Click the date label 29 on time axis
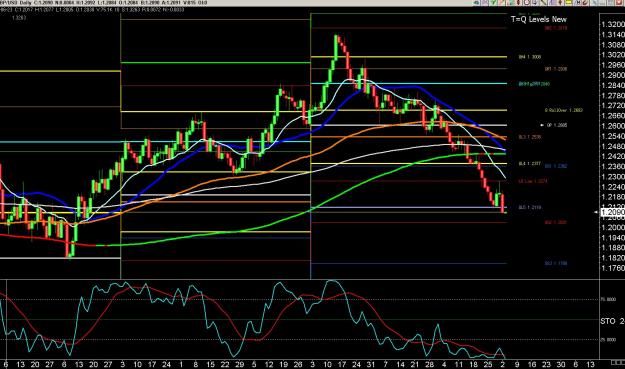Image resolution: width=625 pixels, height=369 pixels. click(x=239, y=364)
